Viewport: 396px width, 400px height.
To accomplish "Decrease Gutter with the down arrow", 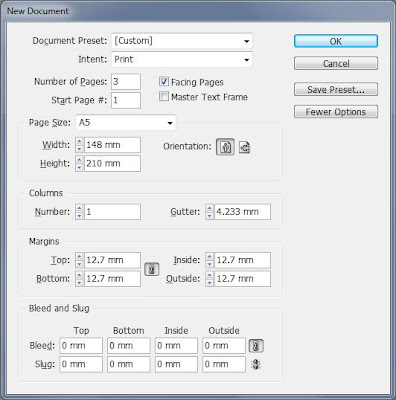I will [x=209, y=216].
